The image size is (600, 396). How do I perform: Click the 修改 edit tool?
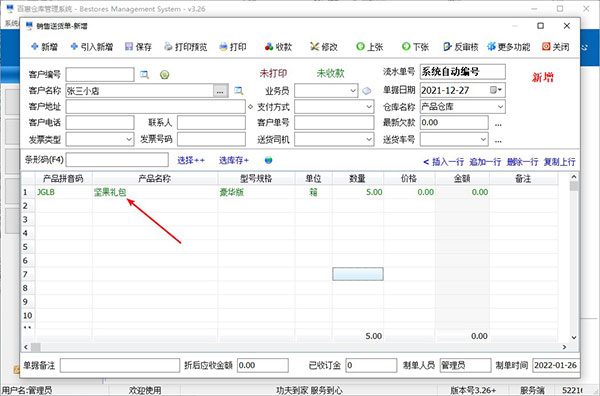323,47
